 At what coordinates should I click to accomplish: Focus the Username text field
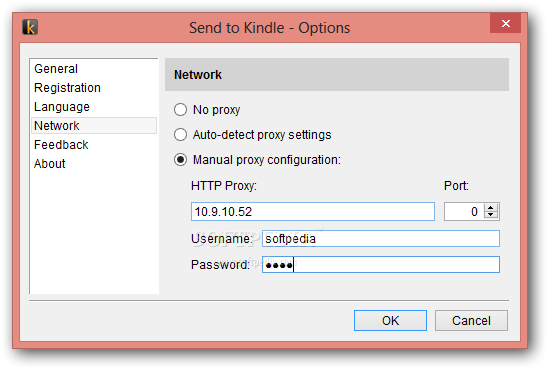pos(381,239)
